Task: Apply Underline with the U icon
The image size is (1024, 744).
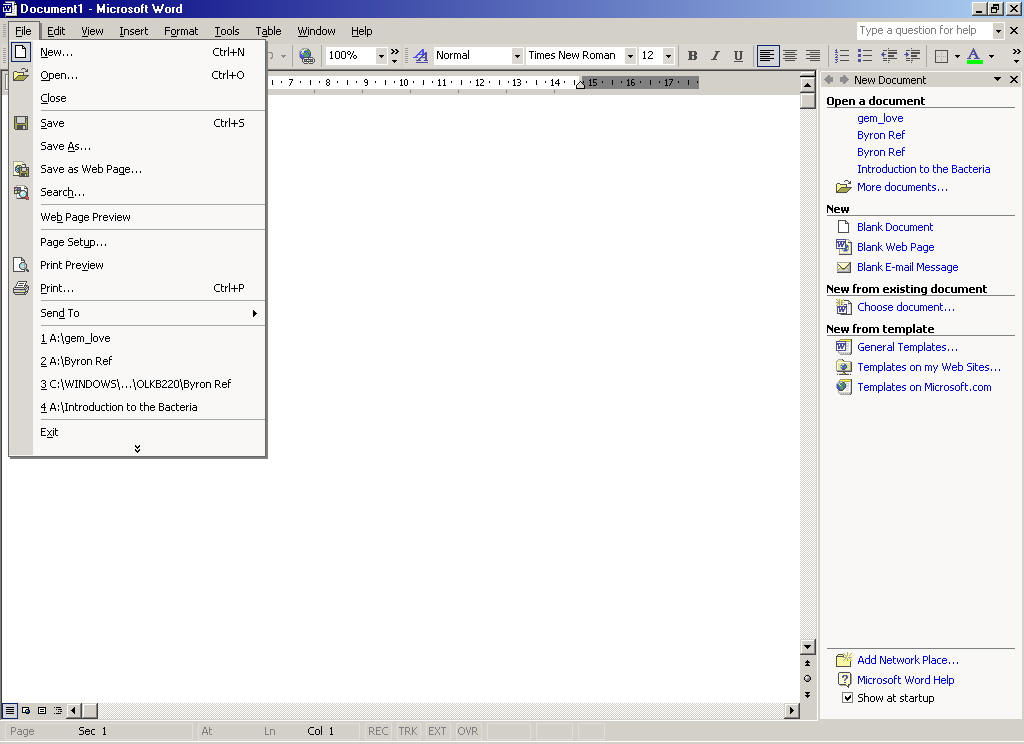Action: click(738, 56)
